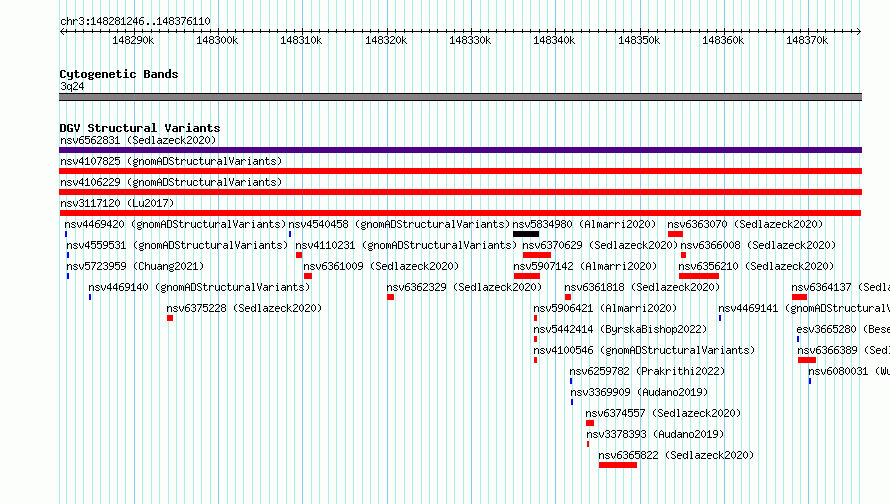Click the red nsv6374557 variant marker
890x504 pixels.
point(590,423)
